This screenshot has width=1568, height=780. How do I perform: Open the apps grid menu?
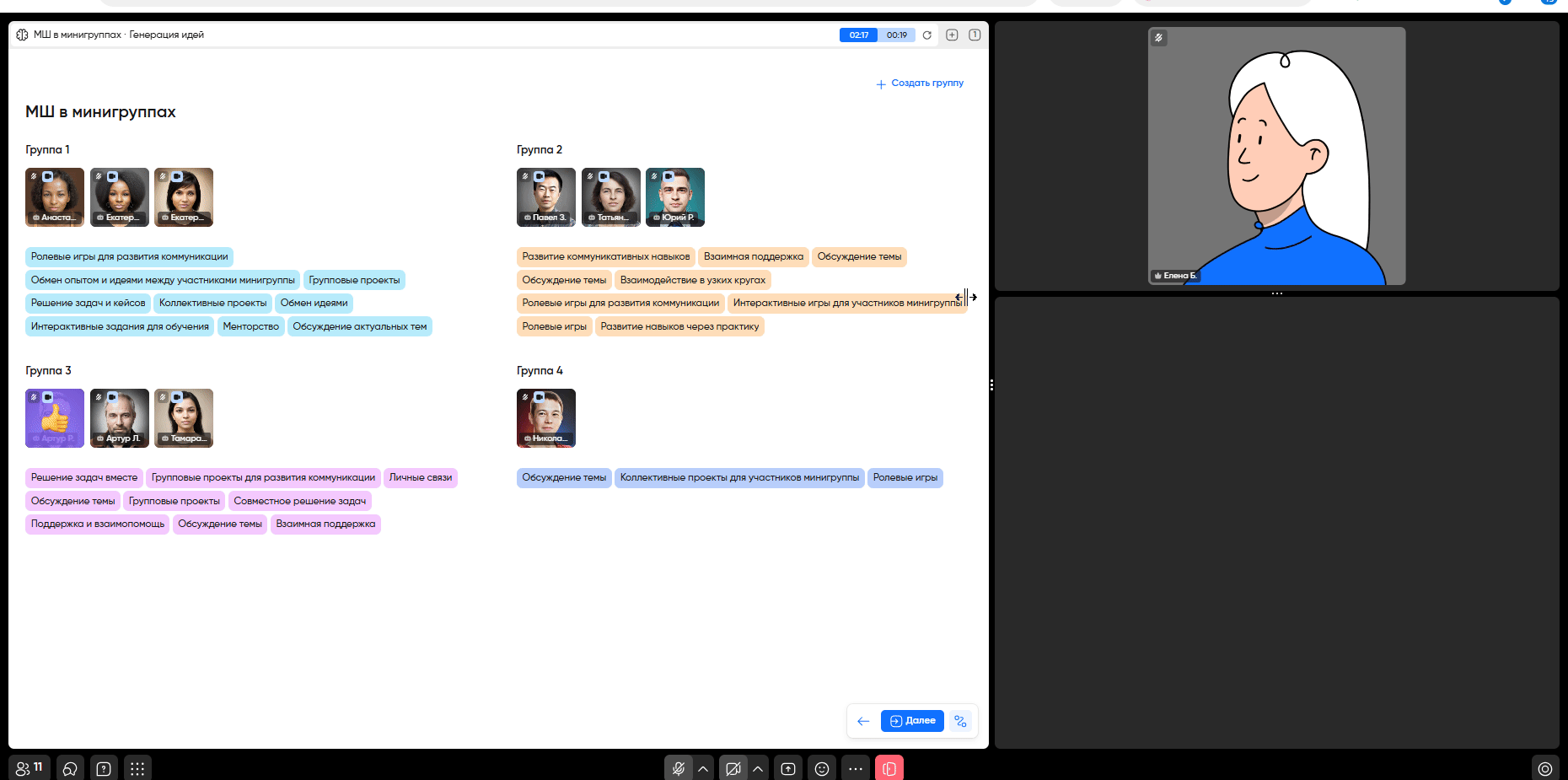137,768
